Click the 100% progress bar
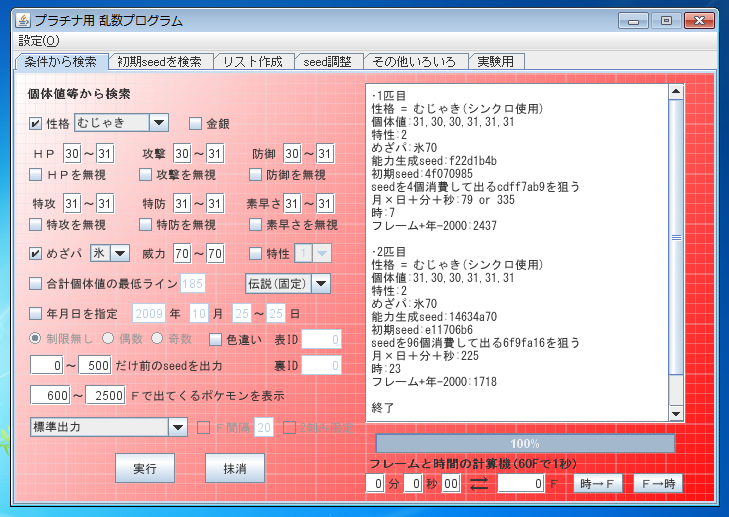The height and width of the screenshot is (517, 729). (x=525, y=444)
